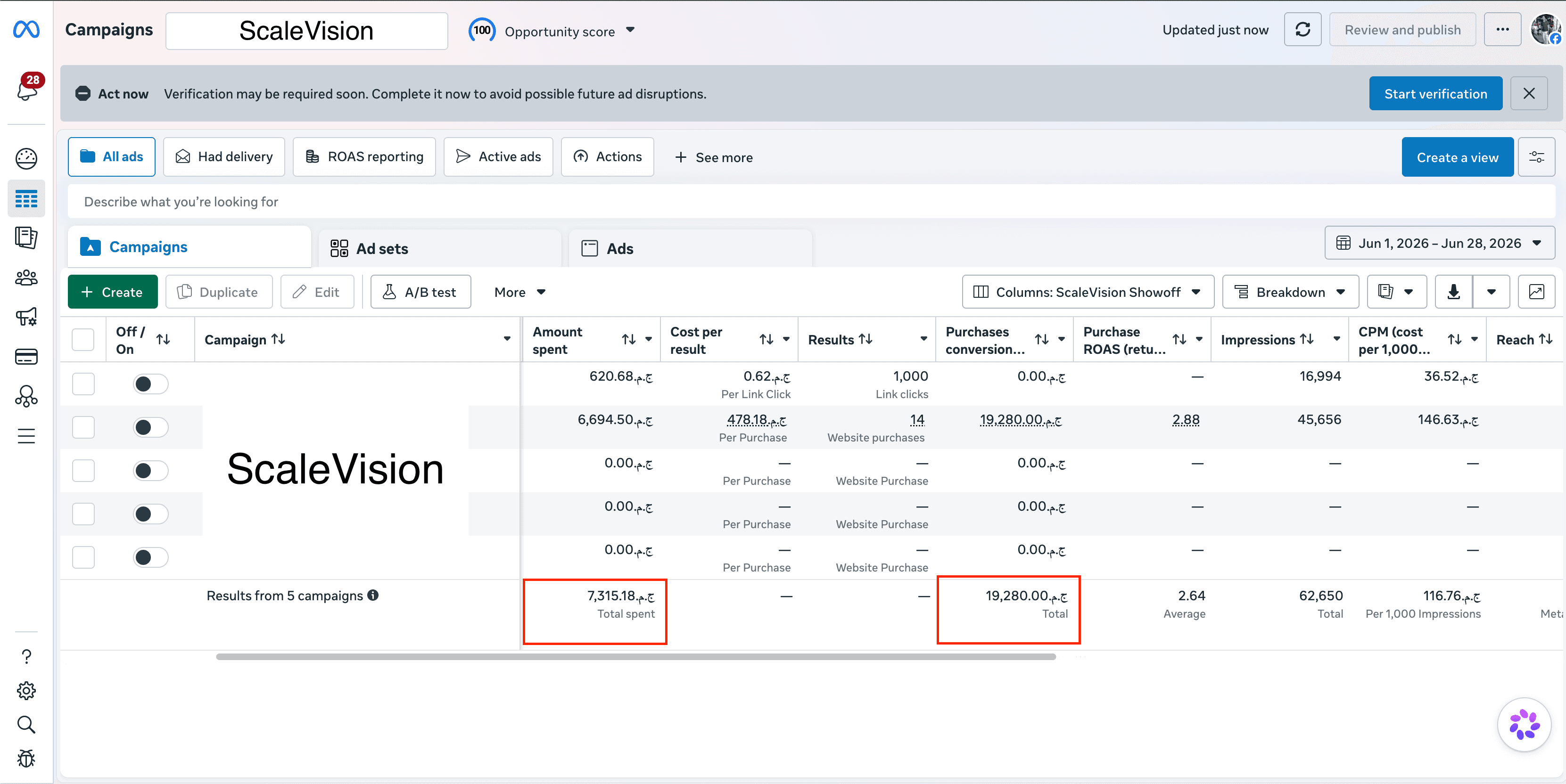Screen dimensions: 1566x784
Task: Open the three-dot more options menu
Action: (x=1503, y=30)
